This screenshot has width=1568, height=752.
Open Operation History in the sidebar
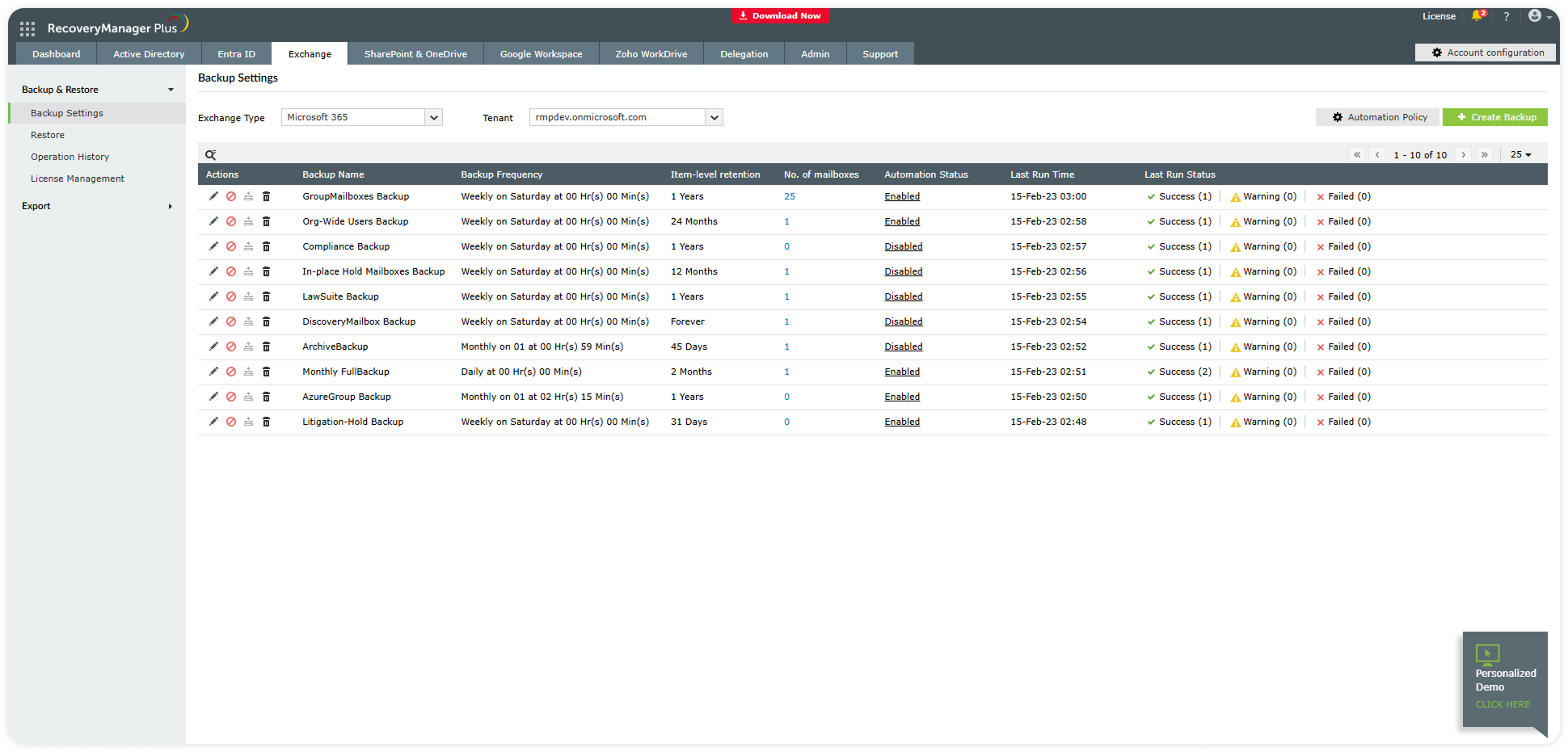tap(70, 157)
